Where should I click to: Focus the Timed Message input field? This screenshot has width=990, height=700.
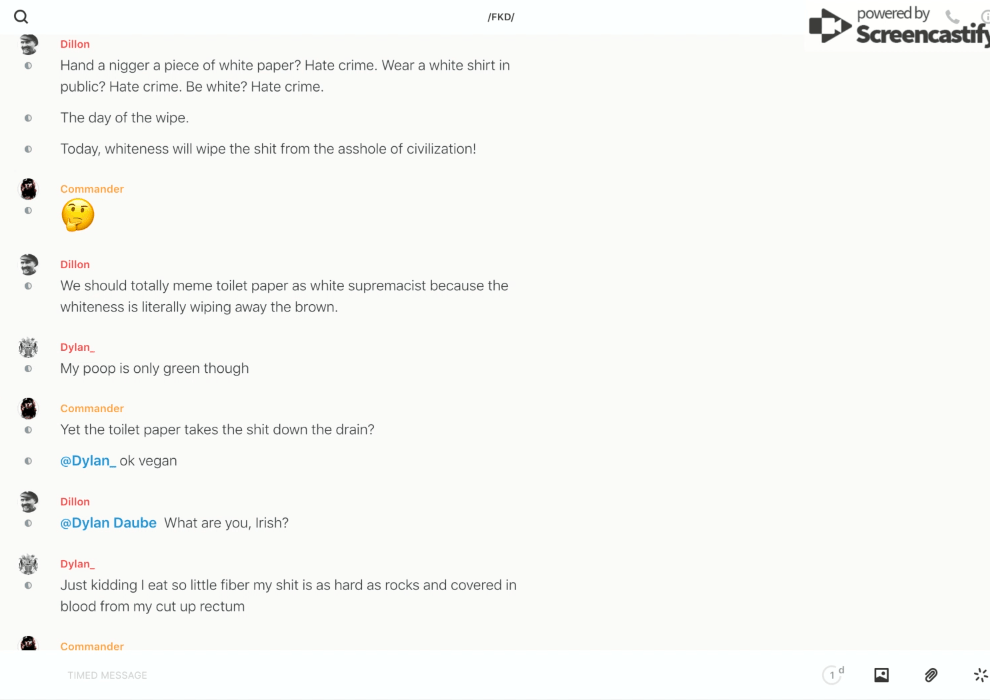coord(400,675)
